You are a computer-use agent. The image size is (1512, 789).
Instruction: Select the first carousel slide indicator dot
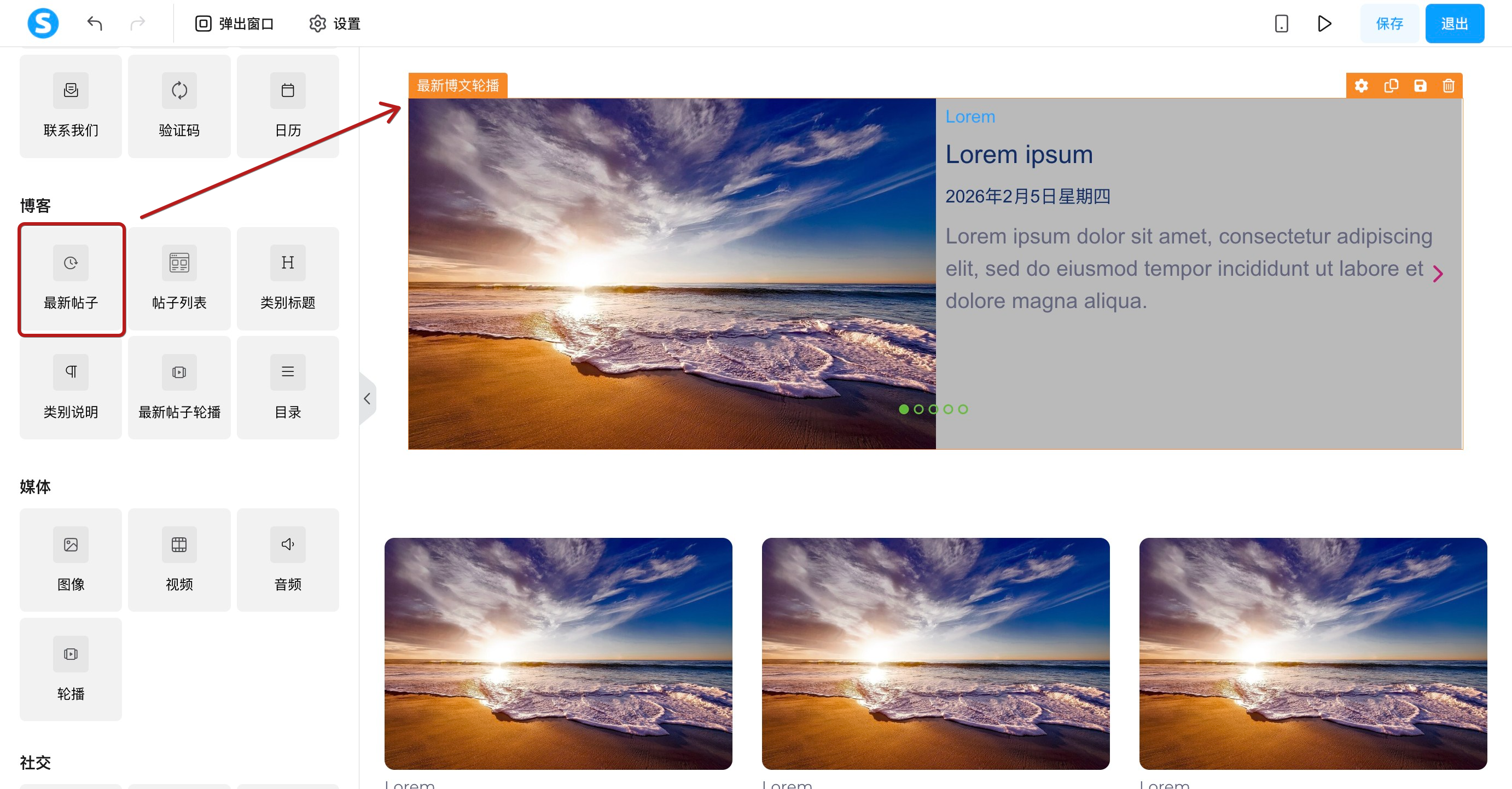pyautogui.click(x=904, y=409)
